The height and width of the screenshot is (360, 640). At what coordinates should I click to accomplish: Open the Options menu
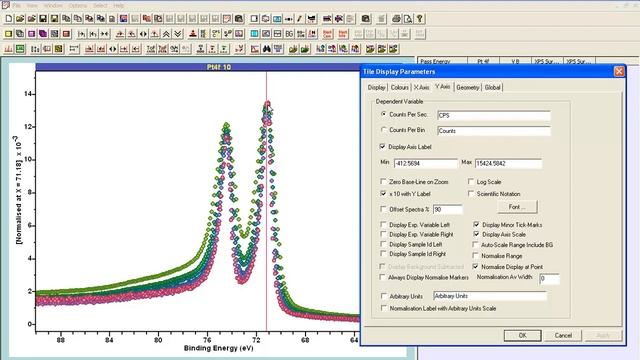coord(78,6)
